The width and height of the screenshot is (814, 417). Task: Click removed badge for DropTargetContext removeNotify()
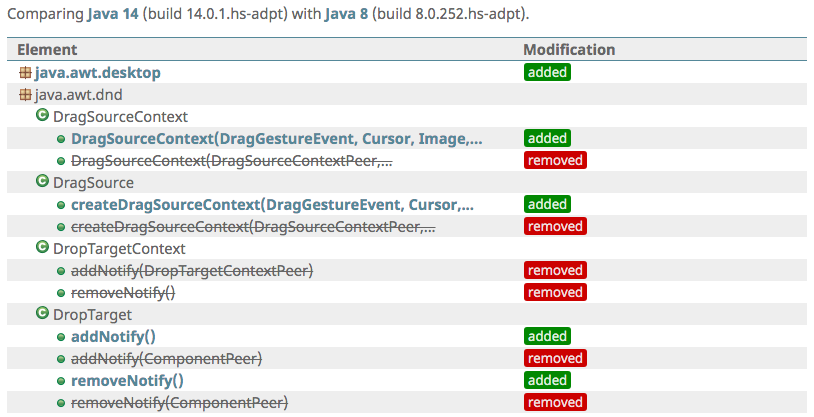555,292
